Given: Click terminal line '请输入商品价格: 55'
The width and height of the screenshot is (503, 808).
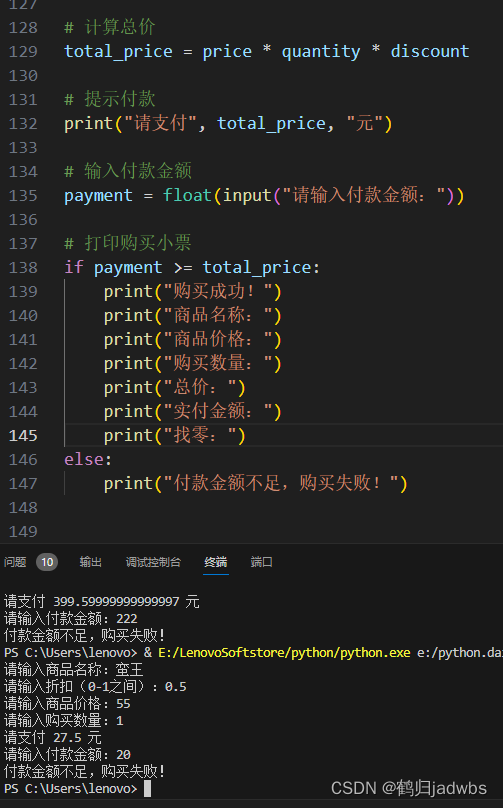Looking at the screenshot, I should tap(67, 703).
